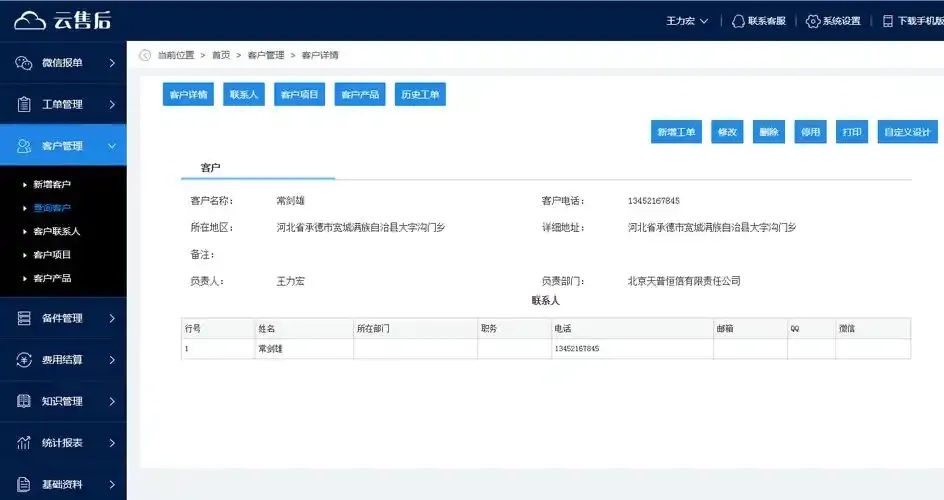Click the 修改 button
The image size is (944, 500).
(x=727, y=132)
